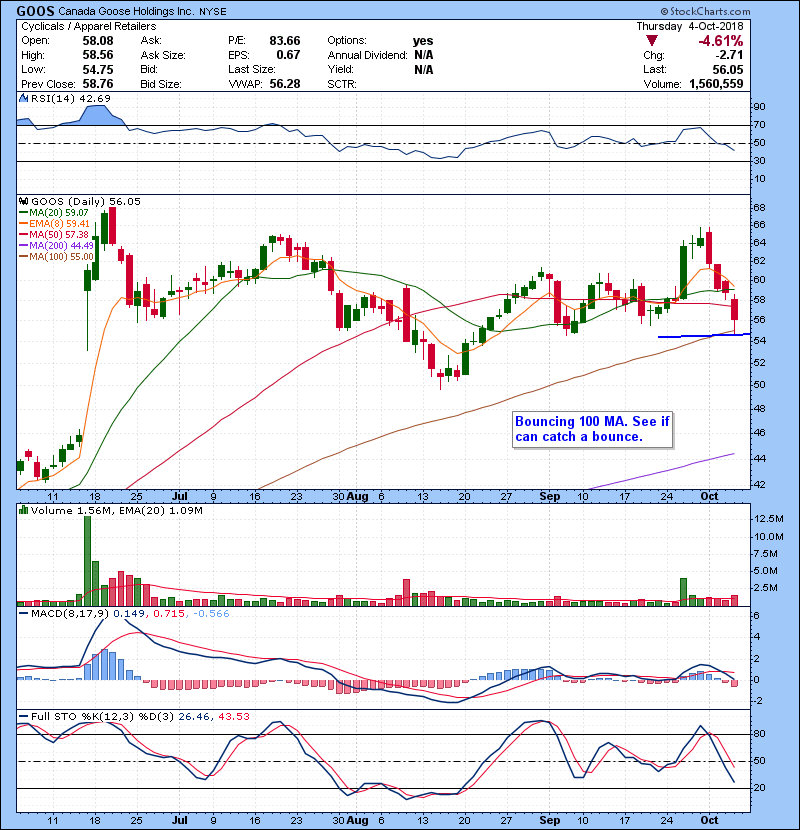Click the P/E value 83.66

pos(284,41)
